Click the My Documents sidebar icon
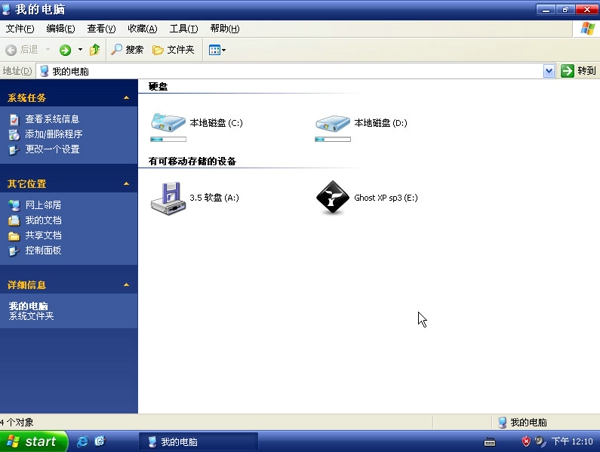 pos(14,220)
